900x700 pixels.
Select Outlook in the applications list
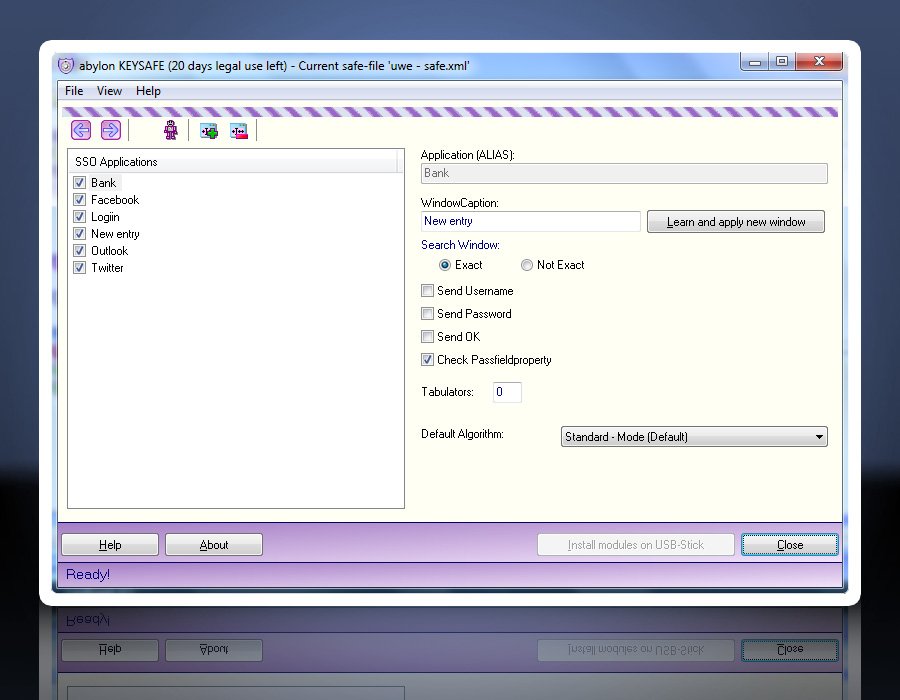(109, 251)
